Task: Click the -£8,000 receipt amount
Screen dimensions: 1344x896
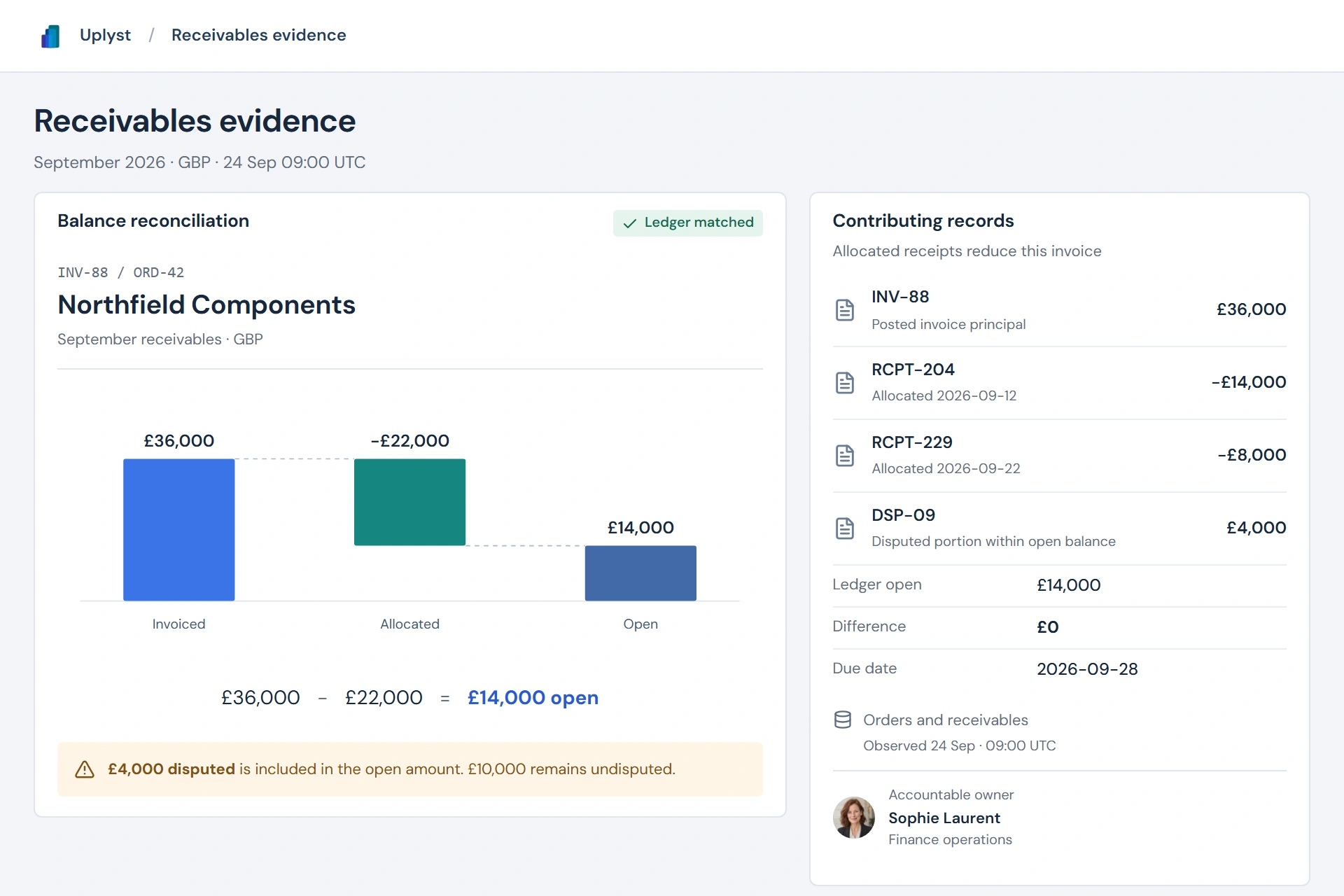Action: click(x=1252, y=455)
